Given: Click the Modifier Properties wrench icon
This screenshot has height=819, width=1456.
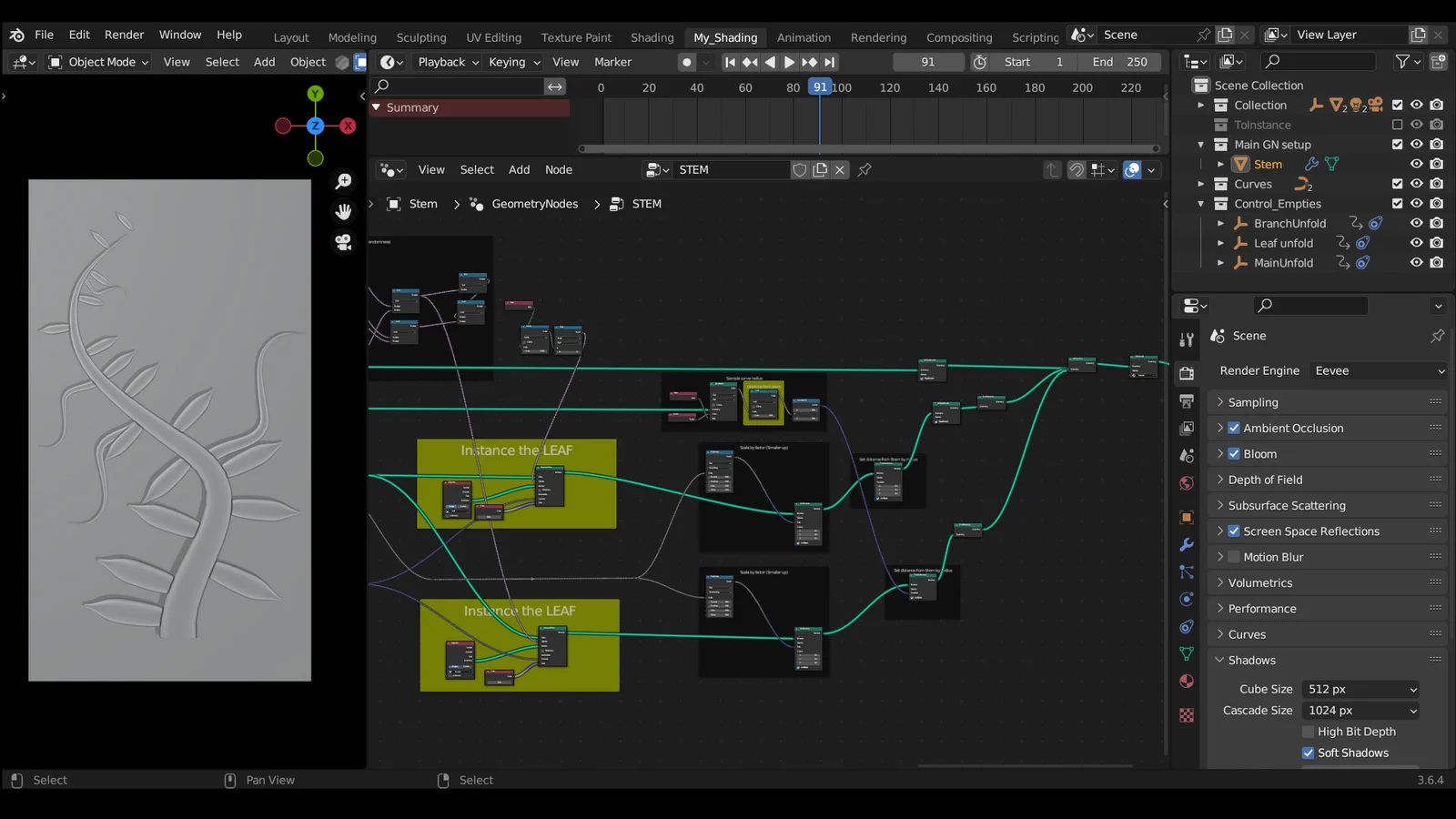Looking at the screenshot, I should coord(1186,544).
